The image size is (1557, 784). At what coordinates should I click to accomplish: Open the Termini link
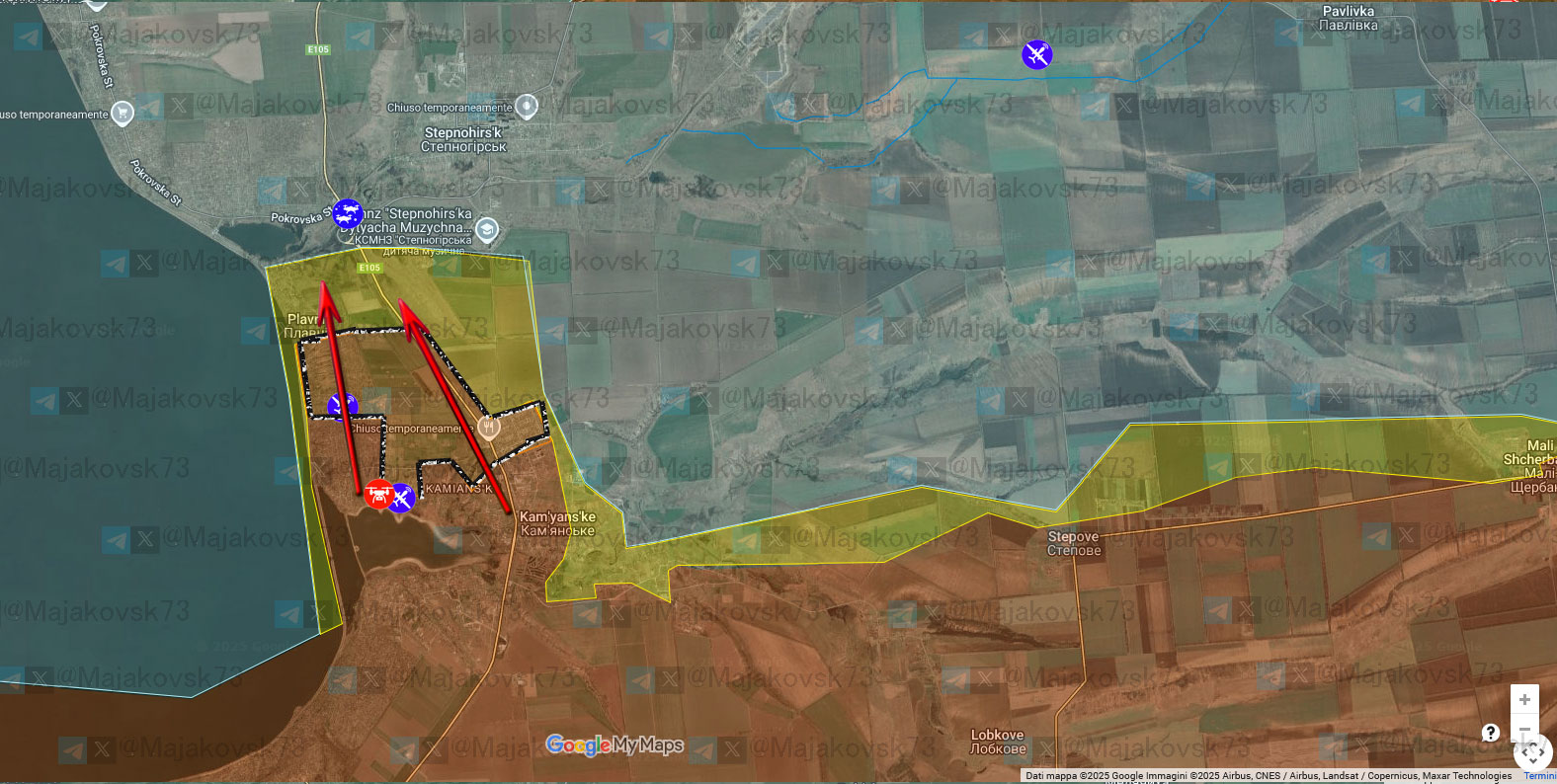(x=1539, y=776)
